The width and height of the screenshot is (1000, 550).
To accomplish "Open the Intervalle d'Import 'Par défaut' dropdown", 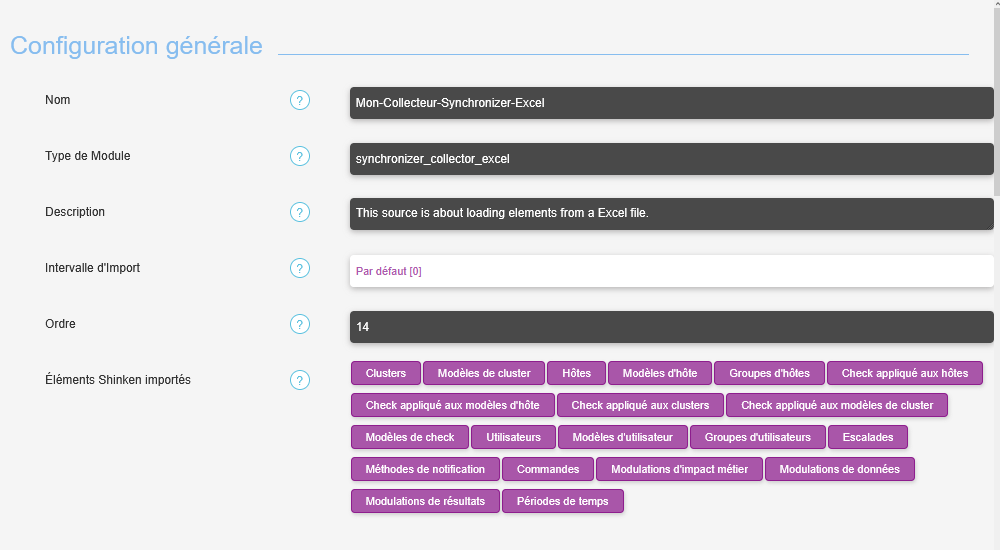I will click(x=670, y=271).
